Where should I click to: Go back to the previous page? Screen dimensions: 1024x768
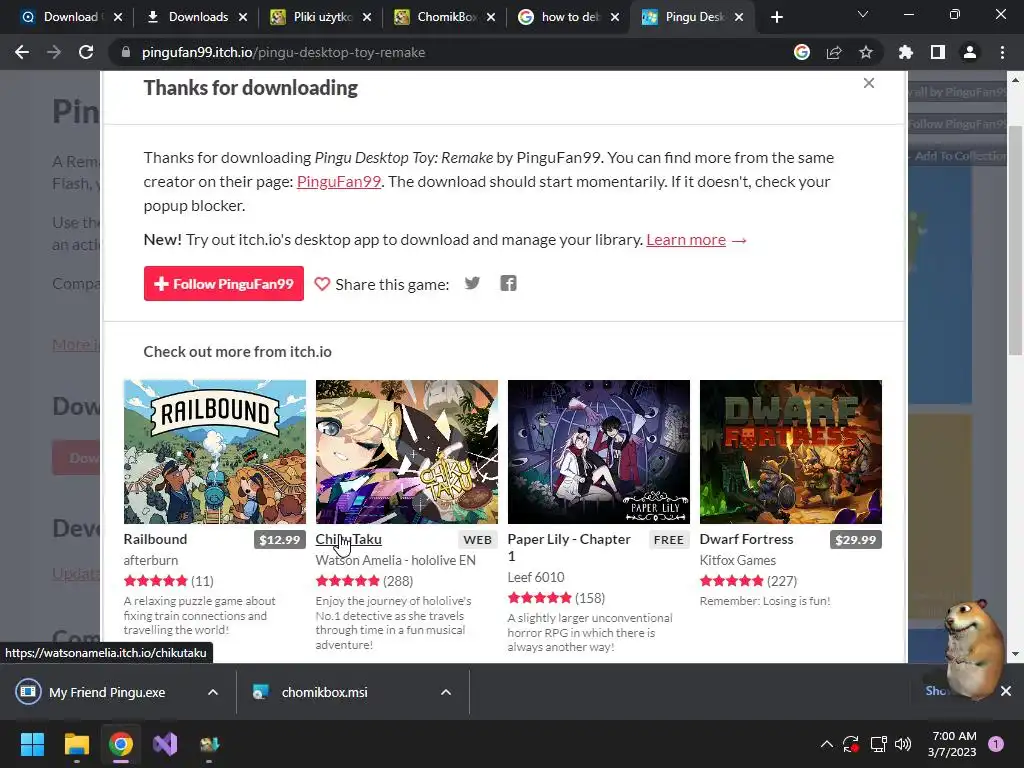pyautogui.click(x=22, y=52)
